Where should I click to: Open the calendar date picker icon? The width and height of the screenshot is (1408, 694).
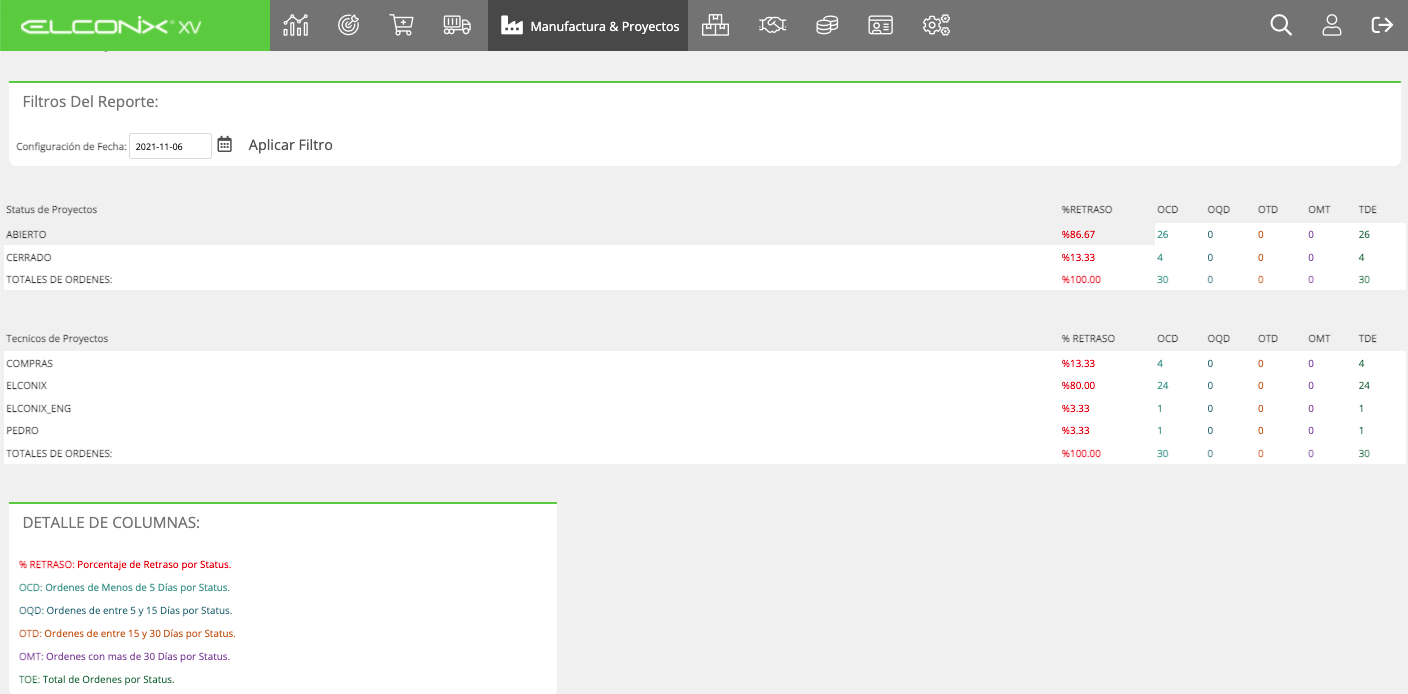(225, 145)
